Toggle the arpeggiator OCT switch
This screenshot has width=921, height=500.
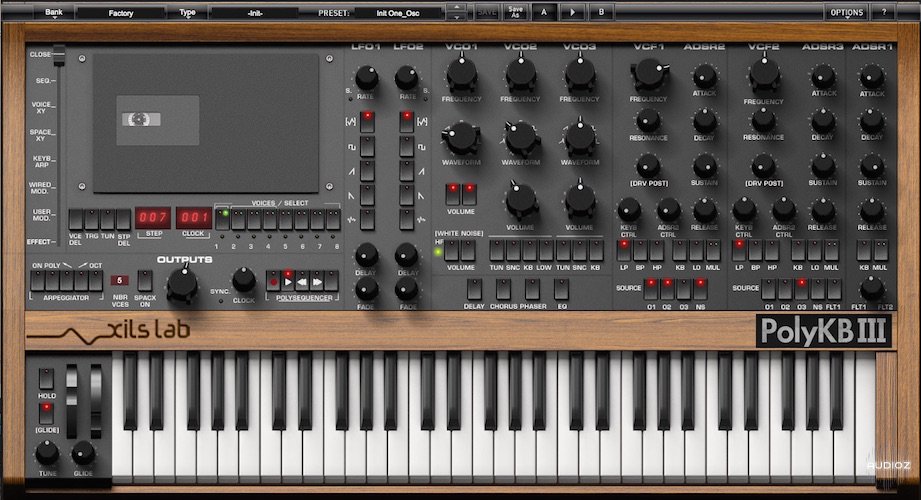[96, 280]
